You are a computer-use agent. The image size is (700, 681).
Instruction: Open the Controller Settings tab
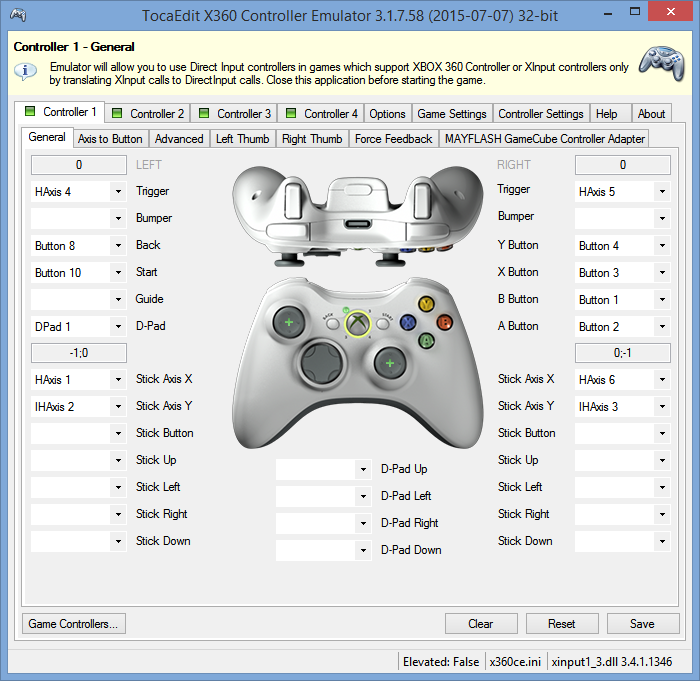[x=541, y=113]
